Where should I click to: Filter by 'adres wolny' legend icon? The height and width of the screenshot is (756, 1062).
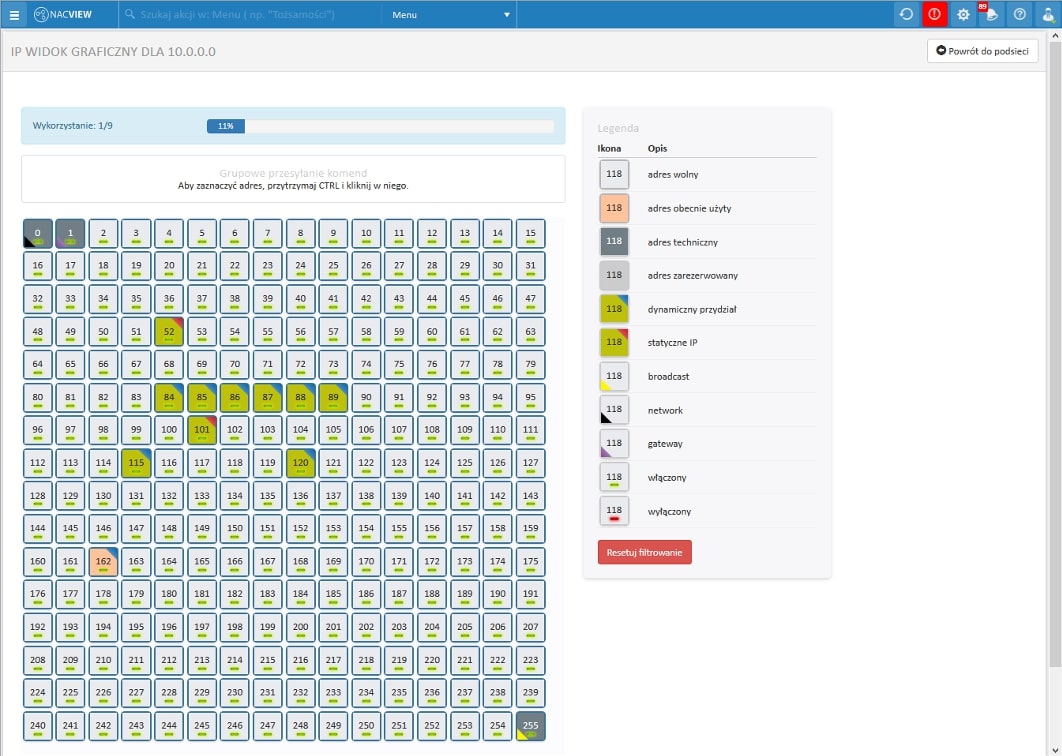(x=614, y=174)
